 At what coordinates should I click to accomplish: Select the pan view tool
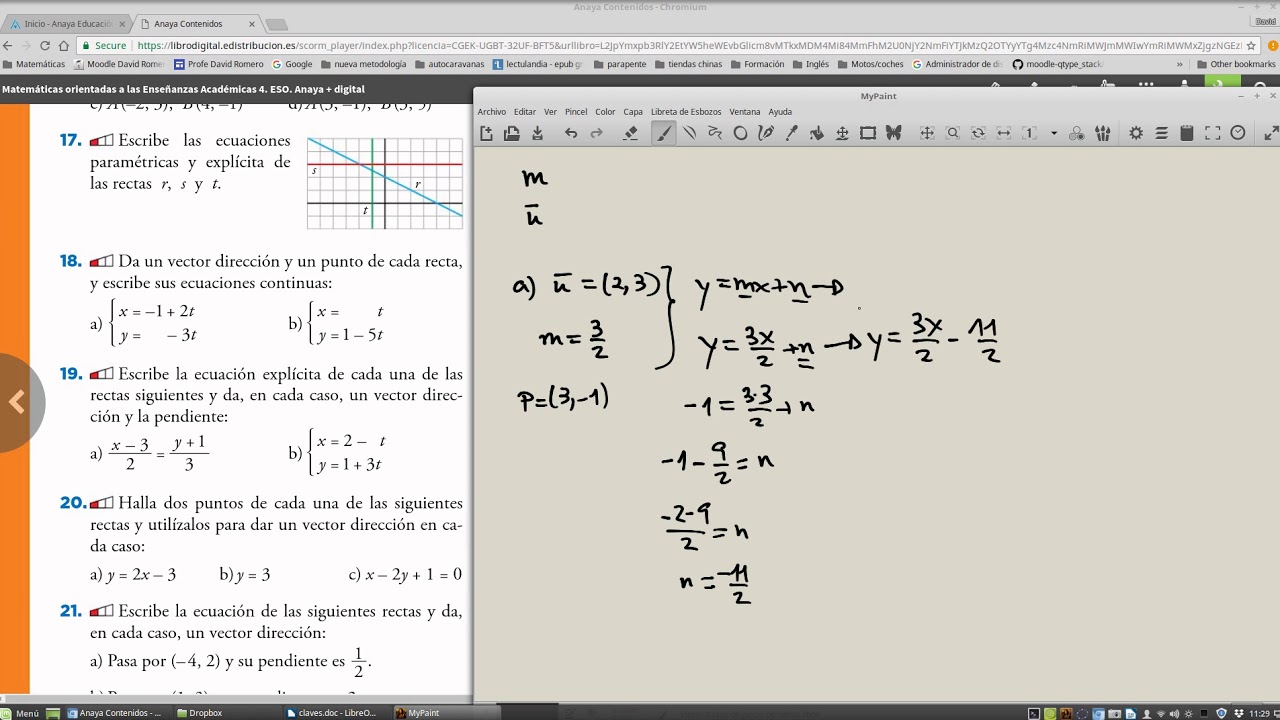click(927, 133)
